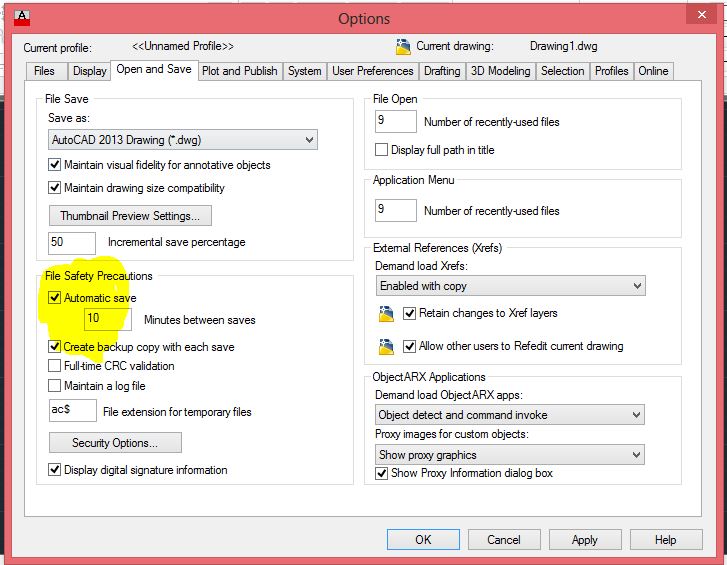The width and height of the screenshot is (727, 565).
Task: Enable Maintain a log file
Action: coord(55,386)
